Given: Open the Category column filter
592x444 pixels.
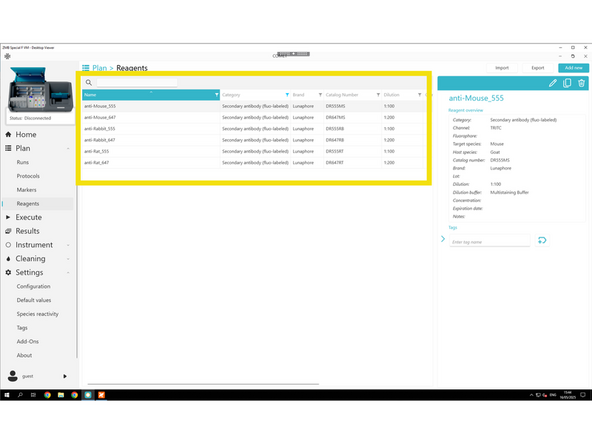Looking at the screenshot, I should click(x=287, y=95).
